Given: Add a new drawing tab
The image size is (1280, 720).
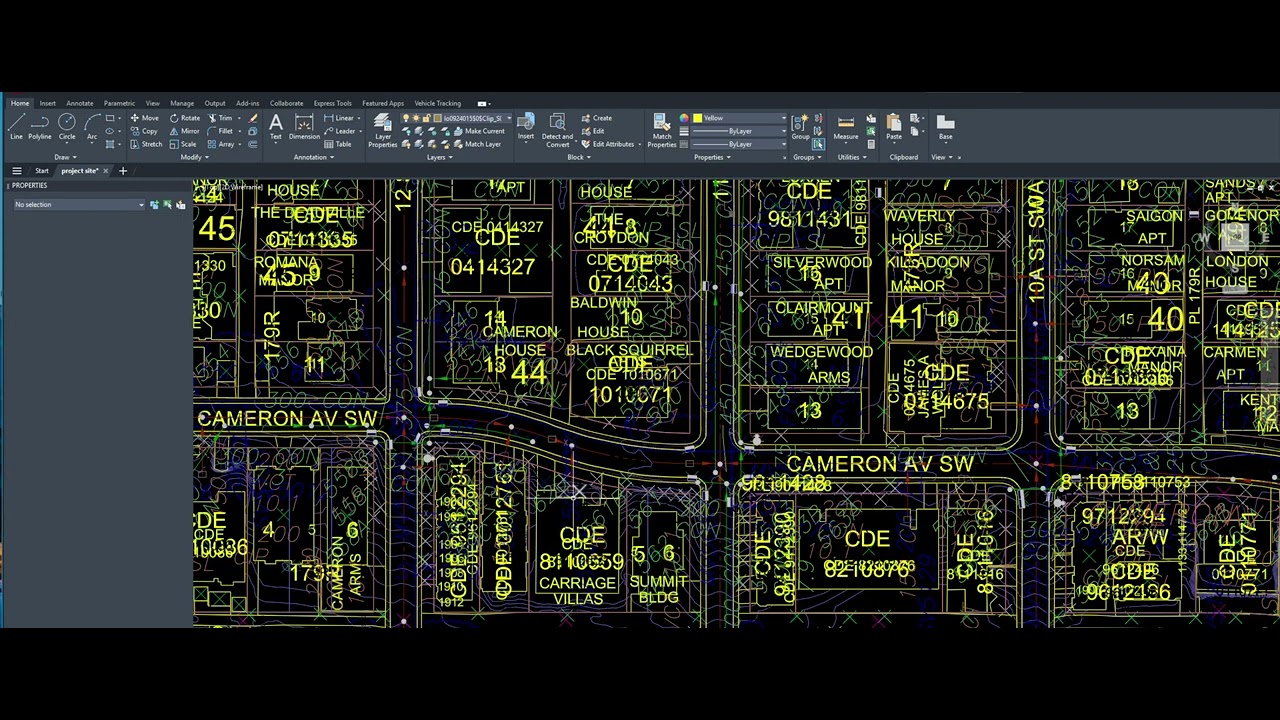Looking at the screenshot, I should (x=123, y=171).
